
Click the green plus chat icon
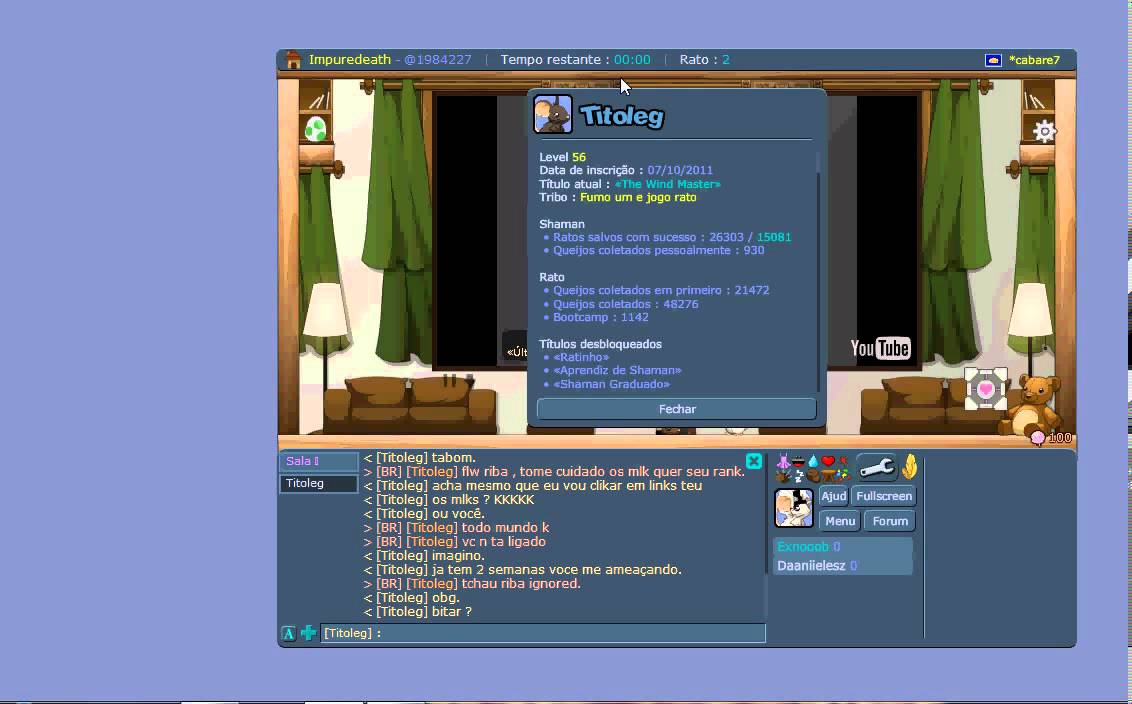point(308,633)
